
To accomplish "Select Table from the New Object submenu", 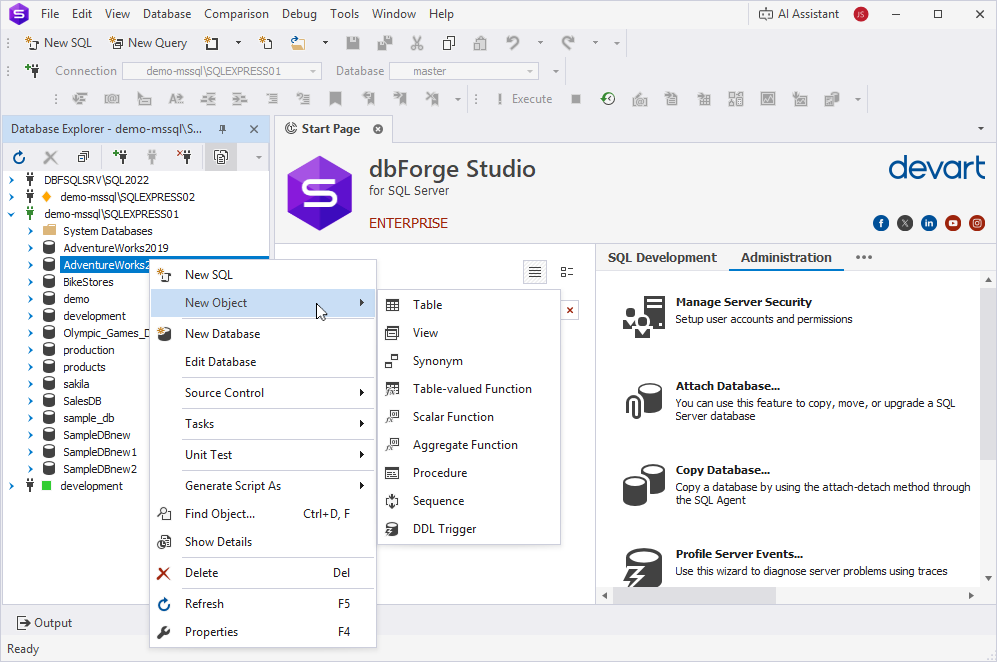I will pyautogui.click(x=429, y=304).
